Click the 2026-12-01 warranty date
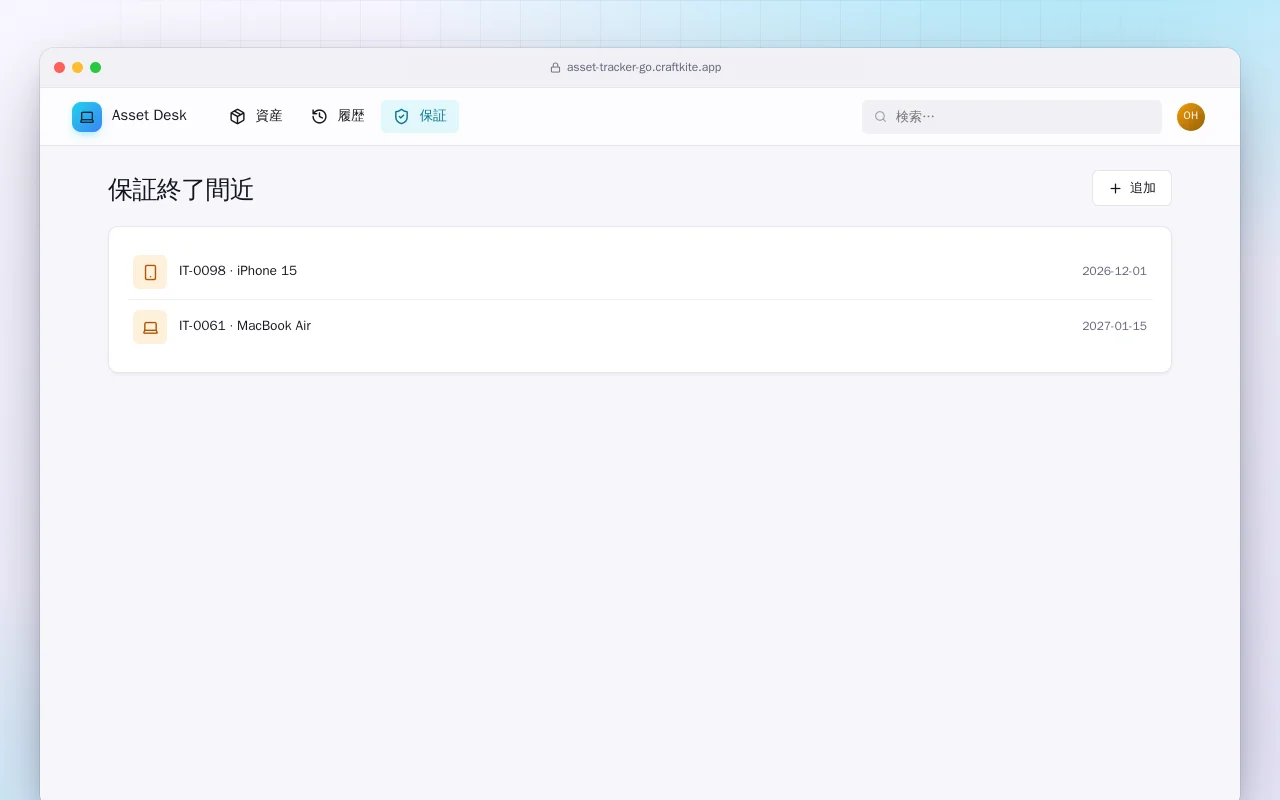Viewport: 1280px width, 800px height. [1114, 272]
